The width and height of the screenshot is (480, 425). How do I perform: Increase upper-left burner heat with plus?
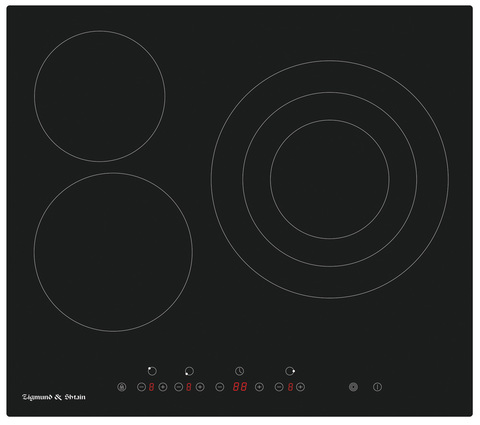coord(163,387)
